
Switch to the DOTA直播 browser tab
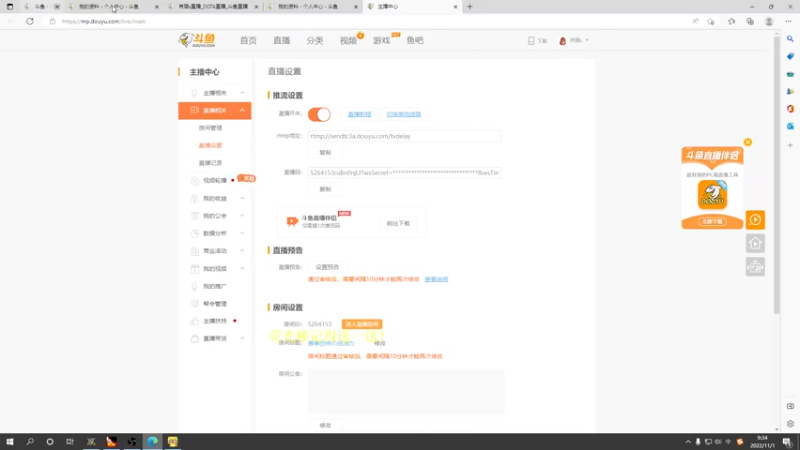tap(213, 7)
